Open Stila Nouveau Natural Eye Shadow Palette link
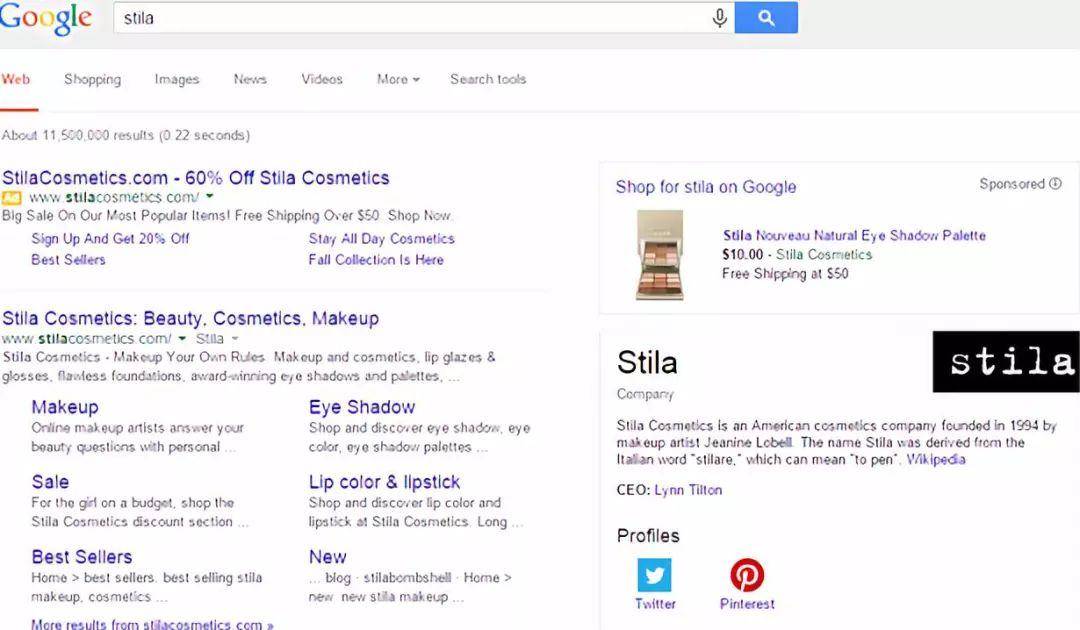 (x=854, y=235)
